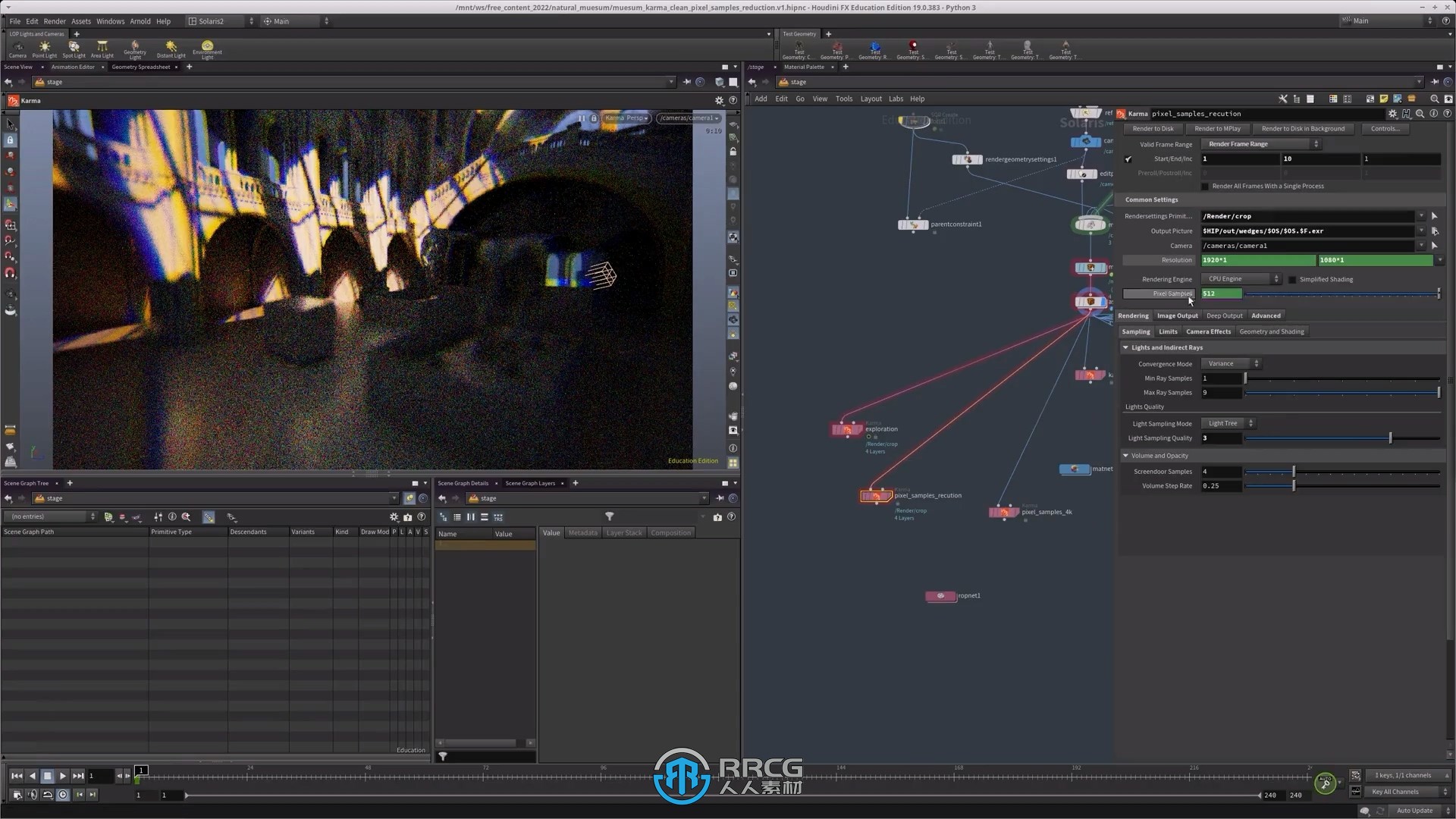Click the exploration Karma node icon

coord(847,429)
